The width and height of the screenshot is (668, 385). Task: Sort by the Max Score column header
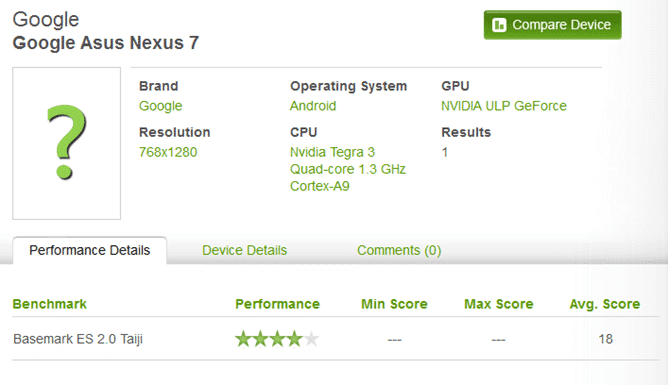tap(498, 304)
